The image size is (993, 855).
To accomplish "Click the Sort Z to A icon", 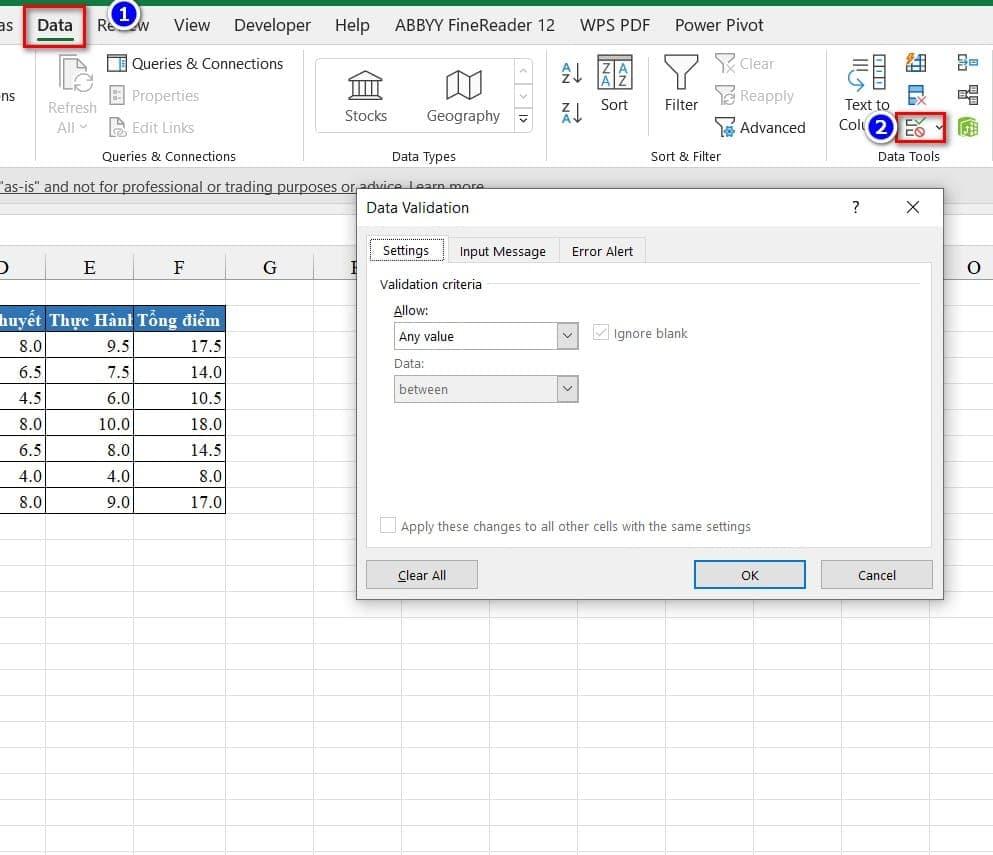I will coord(572,113).
